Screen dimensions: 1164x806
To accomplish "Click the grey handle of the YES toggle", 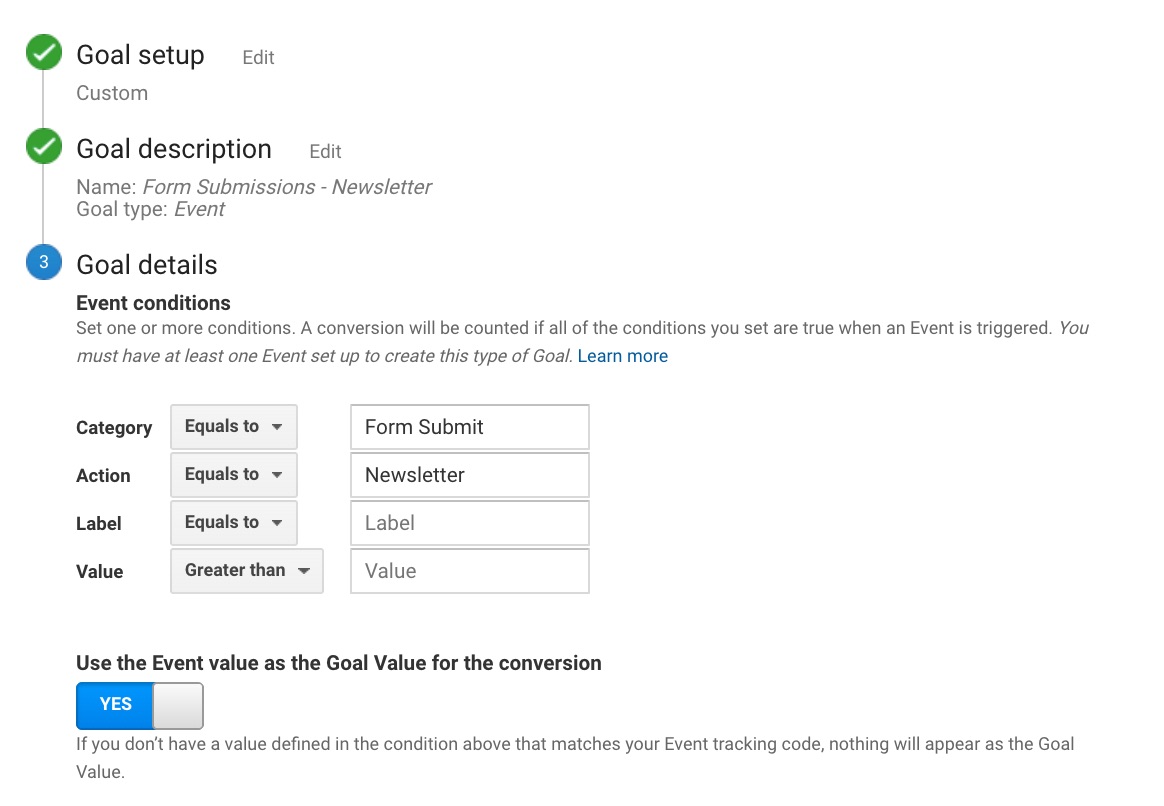I will point(178,706).
